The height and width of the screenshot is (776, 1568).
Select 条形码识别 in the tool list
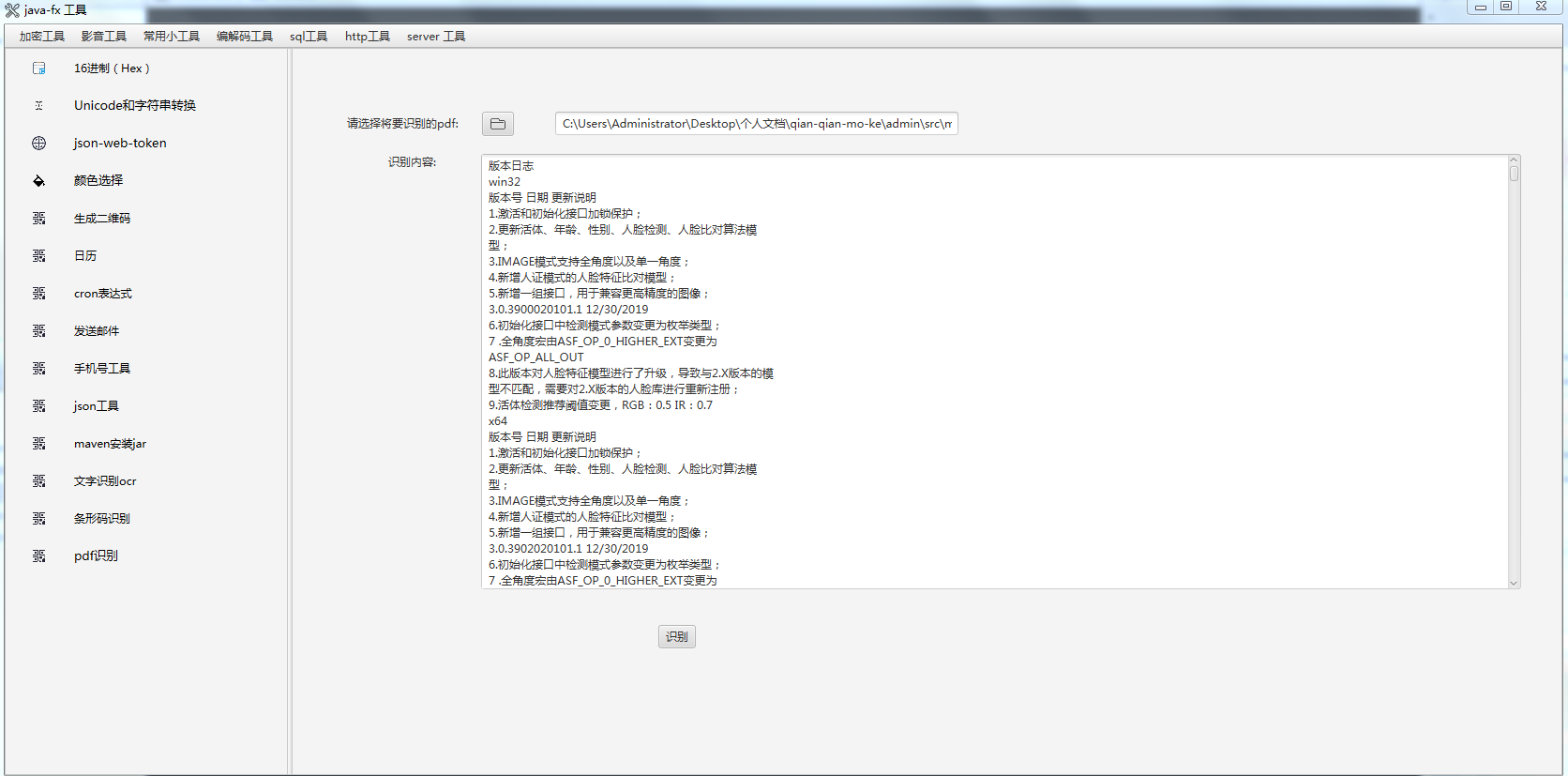click(102, 519)
